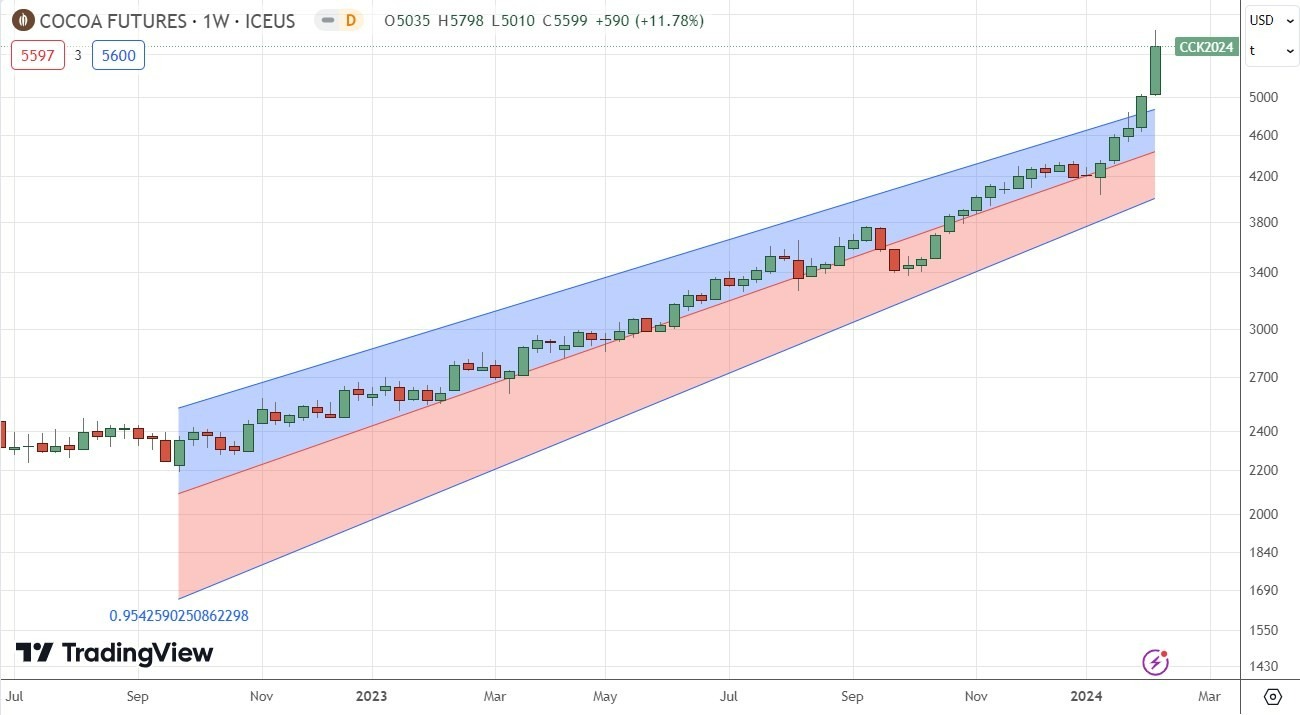Click the cocoa bean symbol logo
1300x715 pixels.
(x=22, y=20)
